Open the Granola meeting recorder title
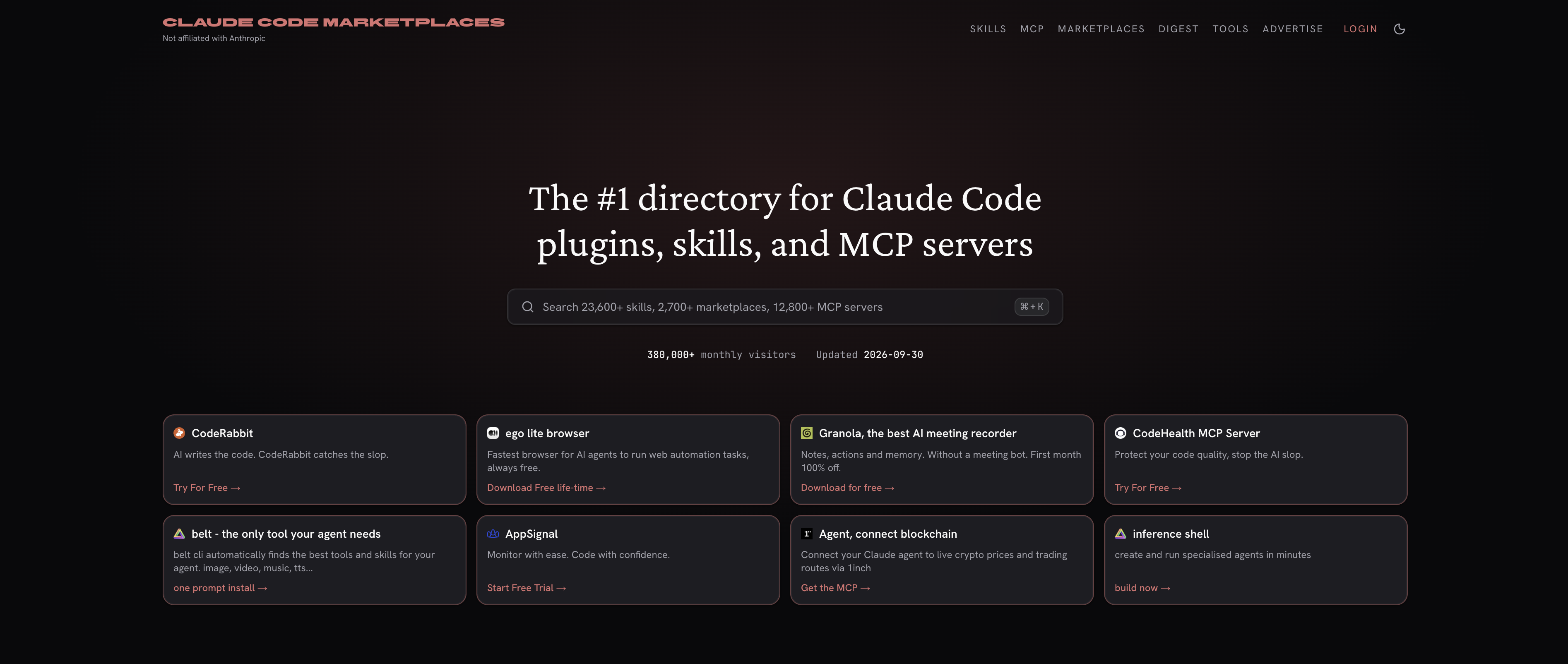Viewport: 1568px width, 664px height. 918,433
